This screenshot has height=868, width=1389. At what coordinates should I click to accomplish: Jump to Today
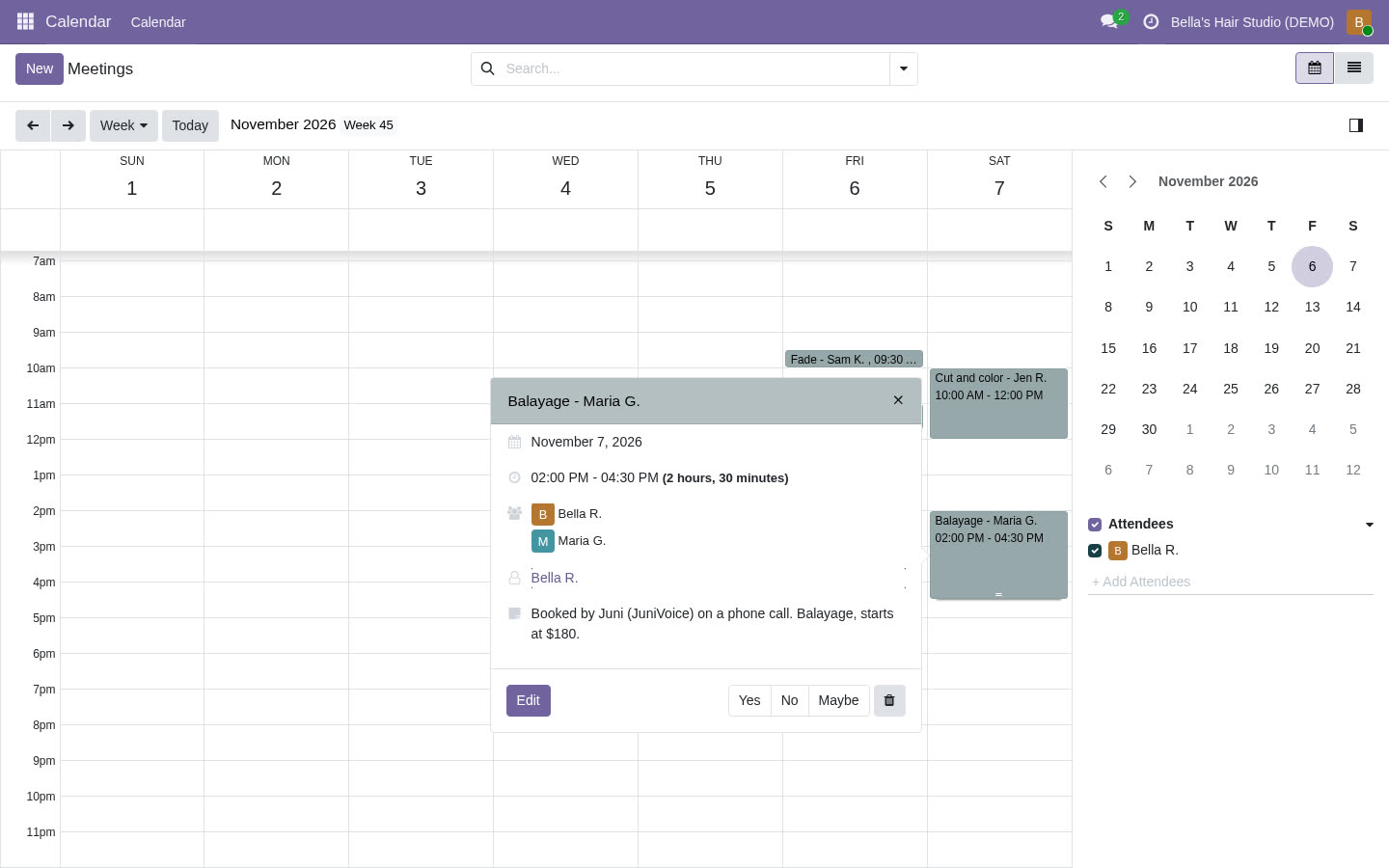click(x=190, y=125)
